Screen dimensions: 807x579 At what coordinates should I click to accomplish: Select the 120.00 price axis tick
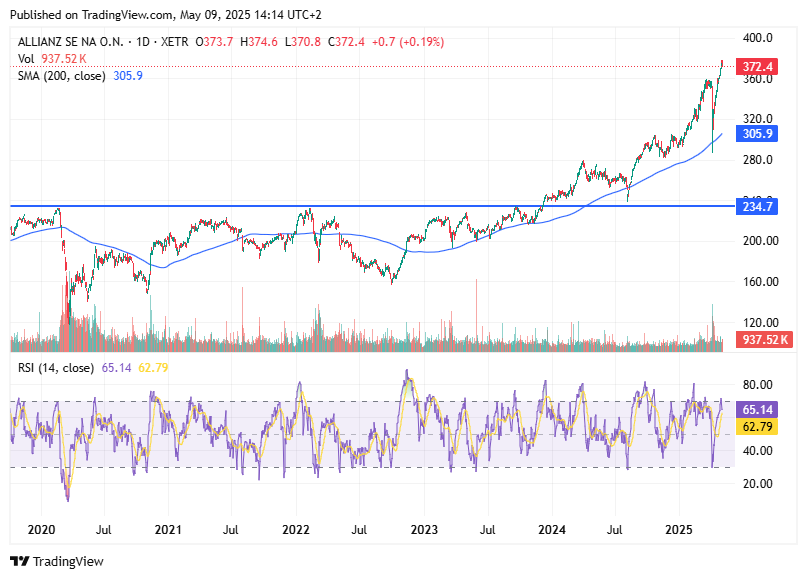click(x=760, y=323)
